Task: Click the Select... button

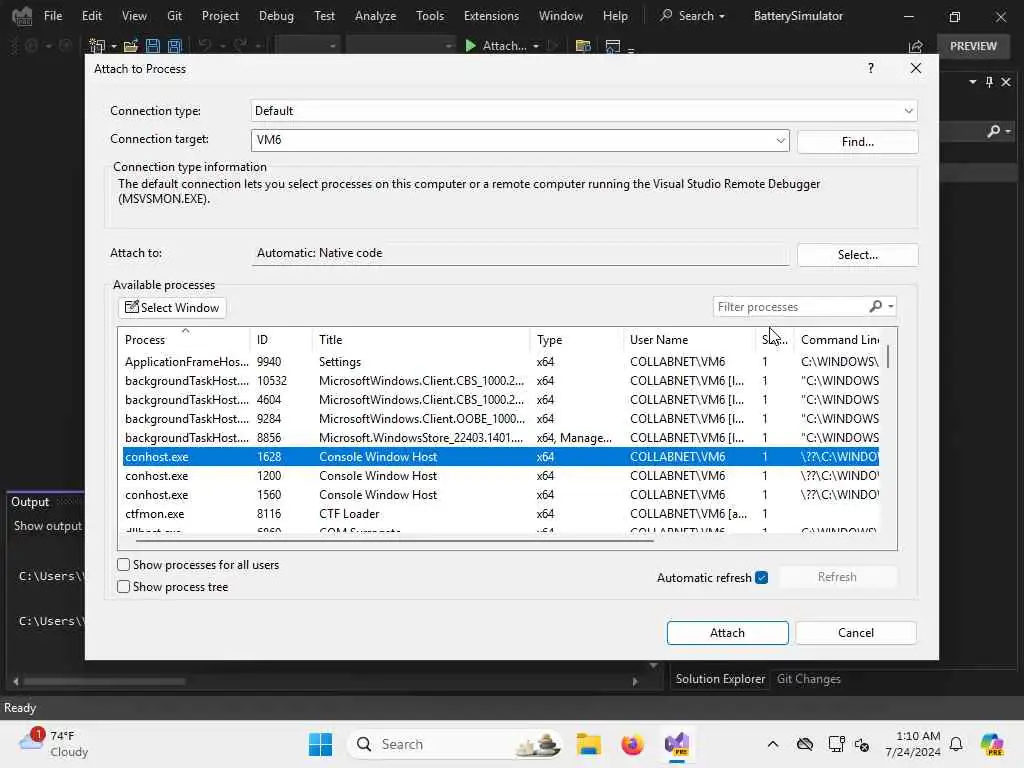Action: 857,255
